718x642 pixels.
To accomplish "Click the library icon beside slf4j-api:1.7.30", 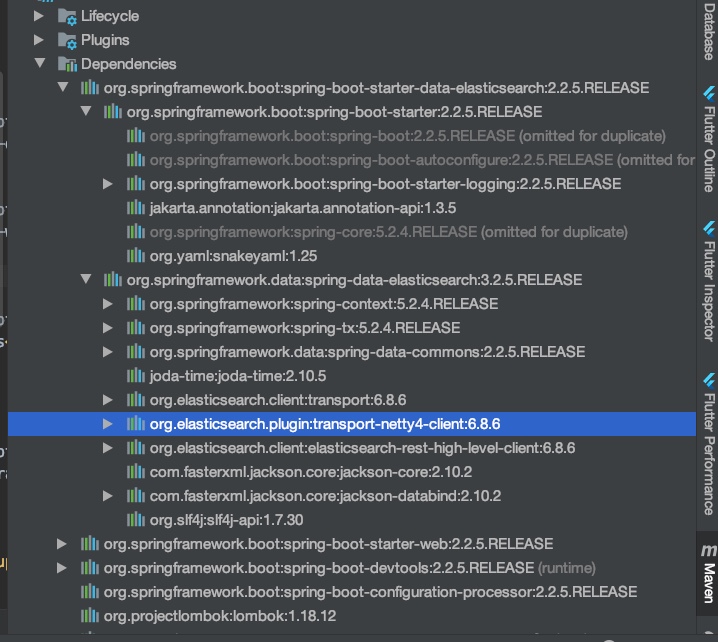I will point(135,520).
